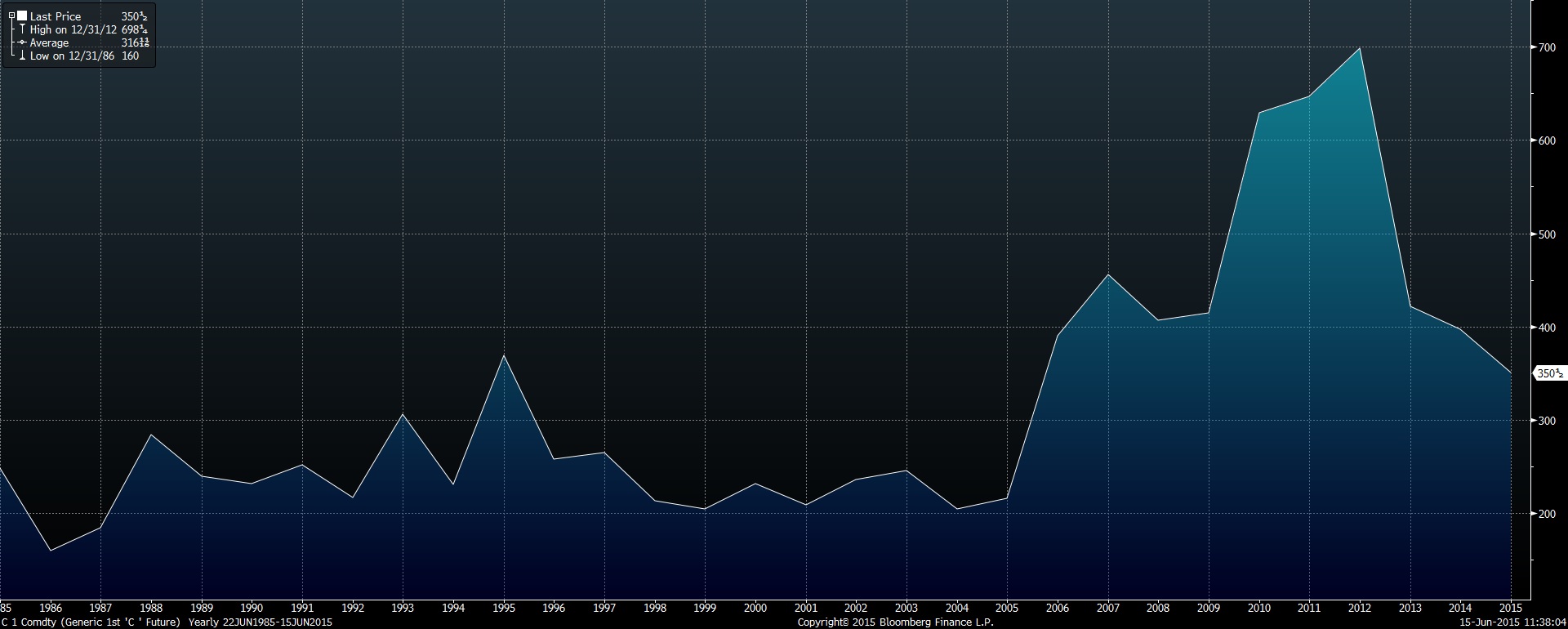Select the Average legend entry

tap(49, 42)
